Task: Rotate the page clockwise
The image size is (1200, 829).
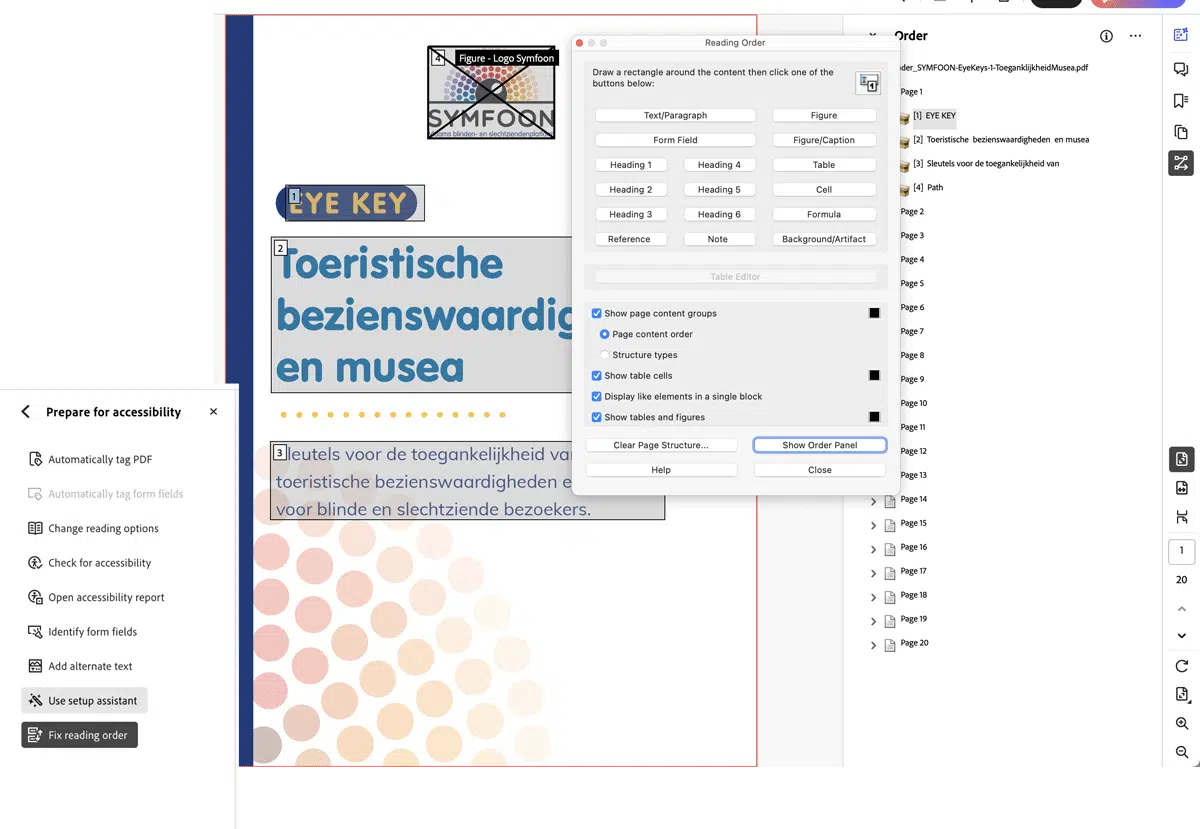Action: [x=1181, y=666]
